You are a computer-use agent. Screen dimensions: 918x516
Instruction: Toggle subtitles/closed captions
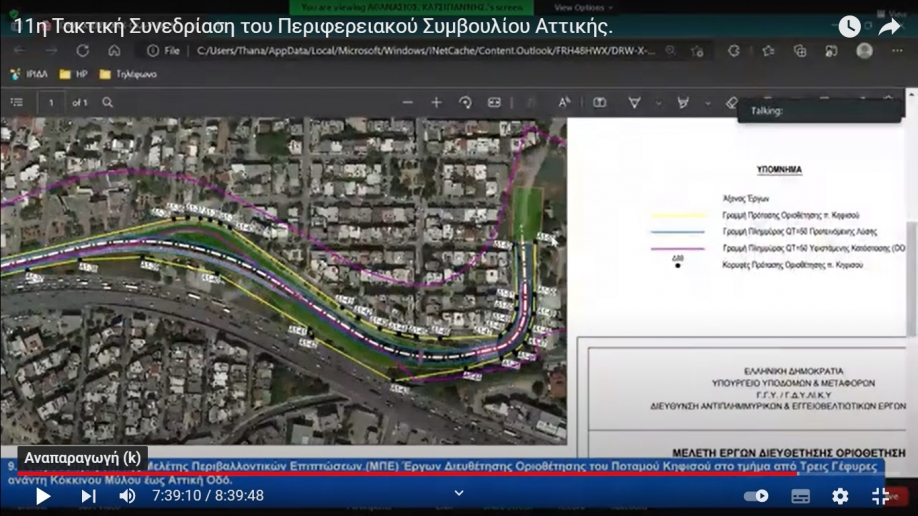point(800,496)
